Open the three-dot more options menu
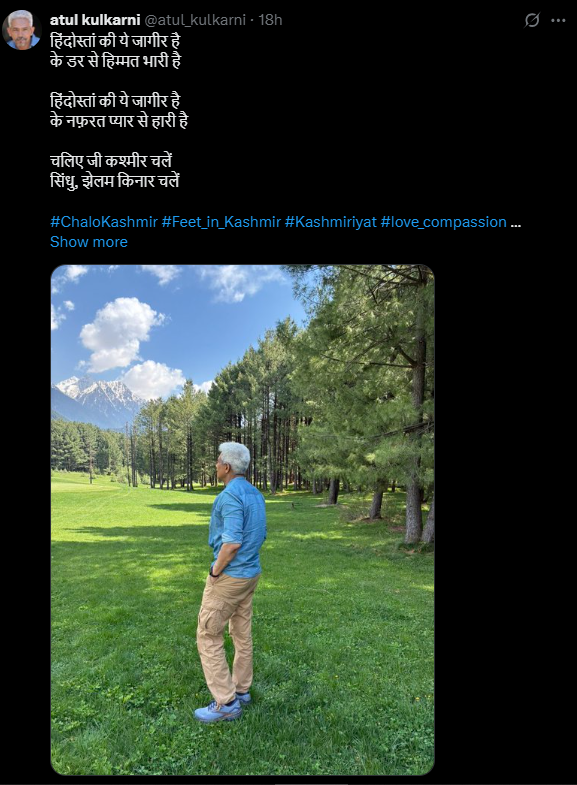The height and width of the screenshot is (785, 577). [558, 21]
